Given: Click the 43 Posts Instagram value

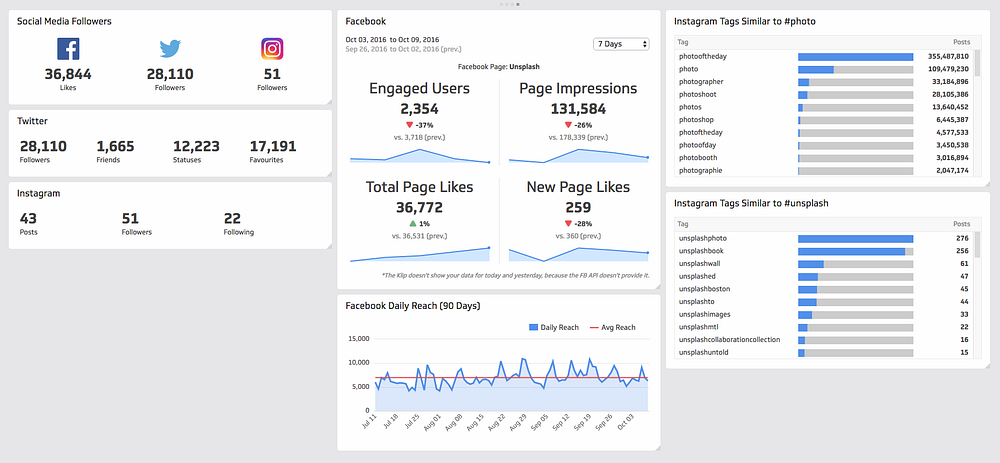Looking at the screenshot, I should tap(28, 219).
